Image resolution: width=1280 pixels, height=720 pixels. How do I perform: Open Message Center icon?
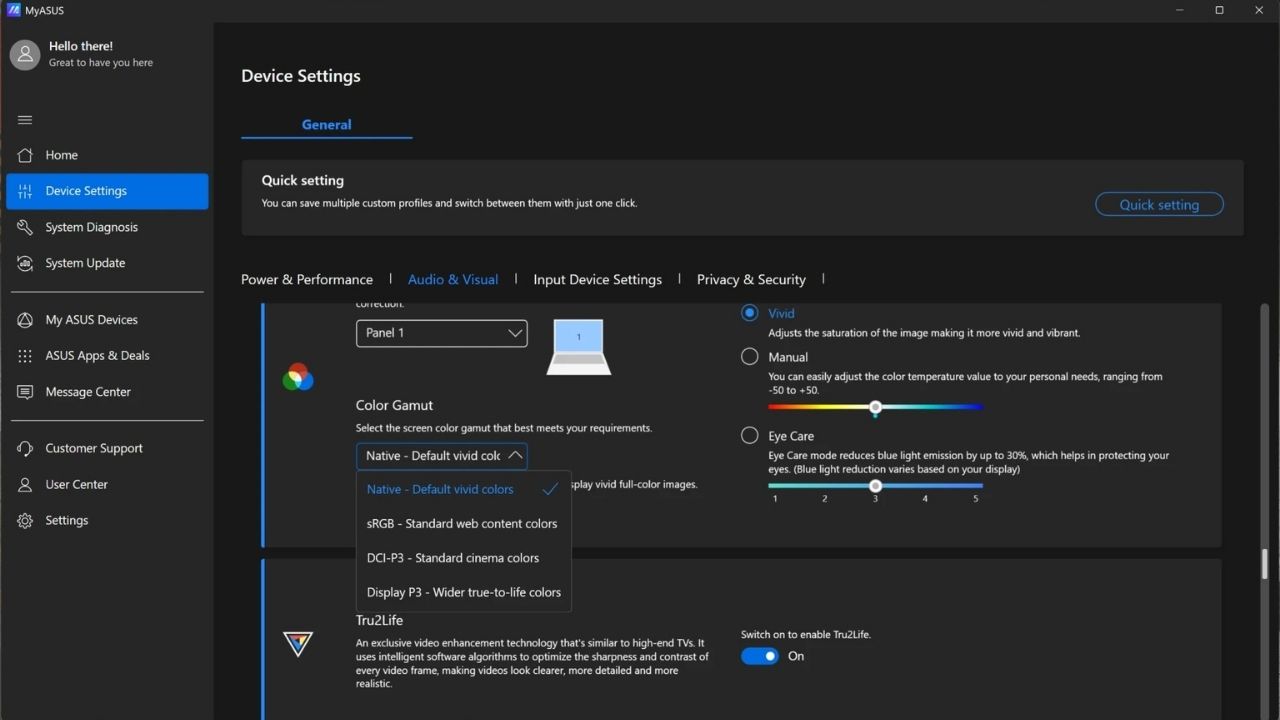tap(26, 392)
